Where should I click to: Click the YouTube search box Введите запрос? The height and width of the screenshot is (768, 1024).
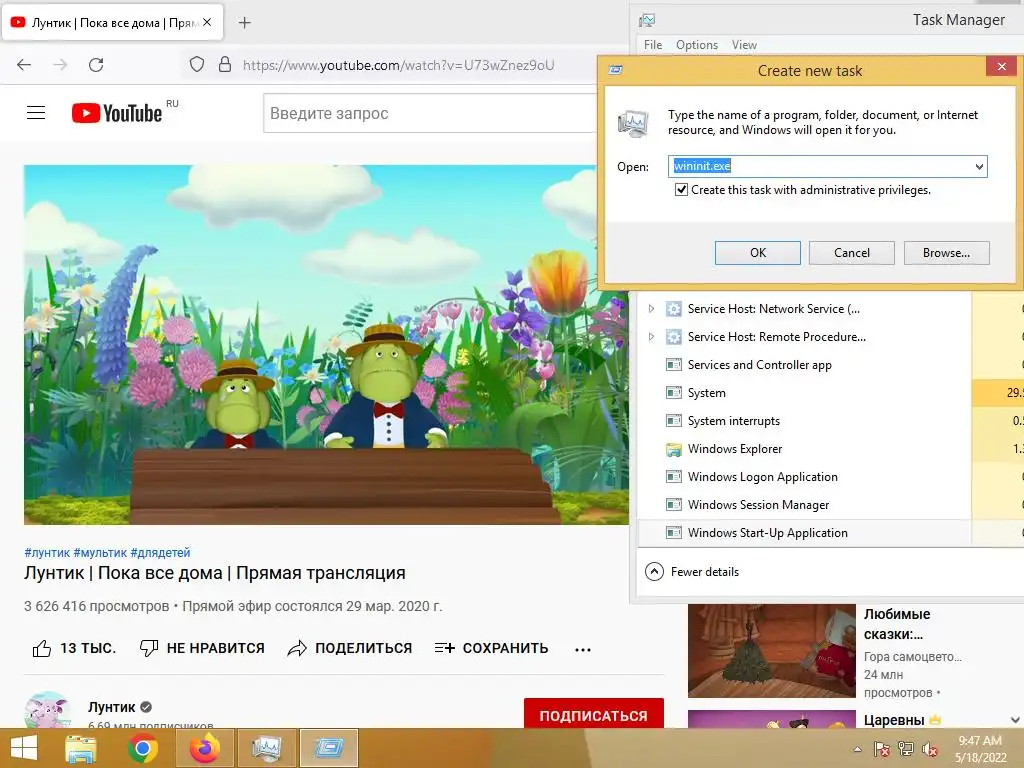pyautogui.click(x=430, y=114)
